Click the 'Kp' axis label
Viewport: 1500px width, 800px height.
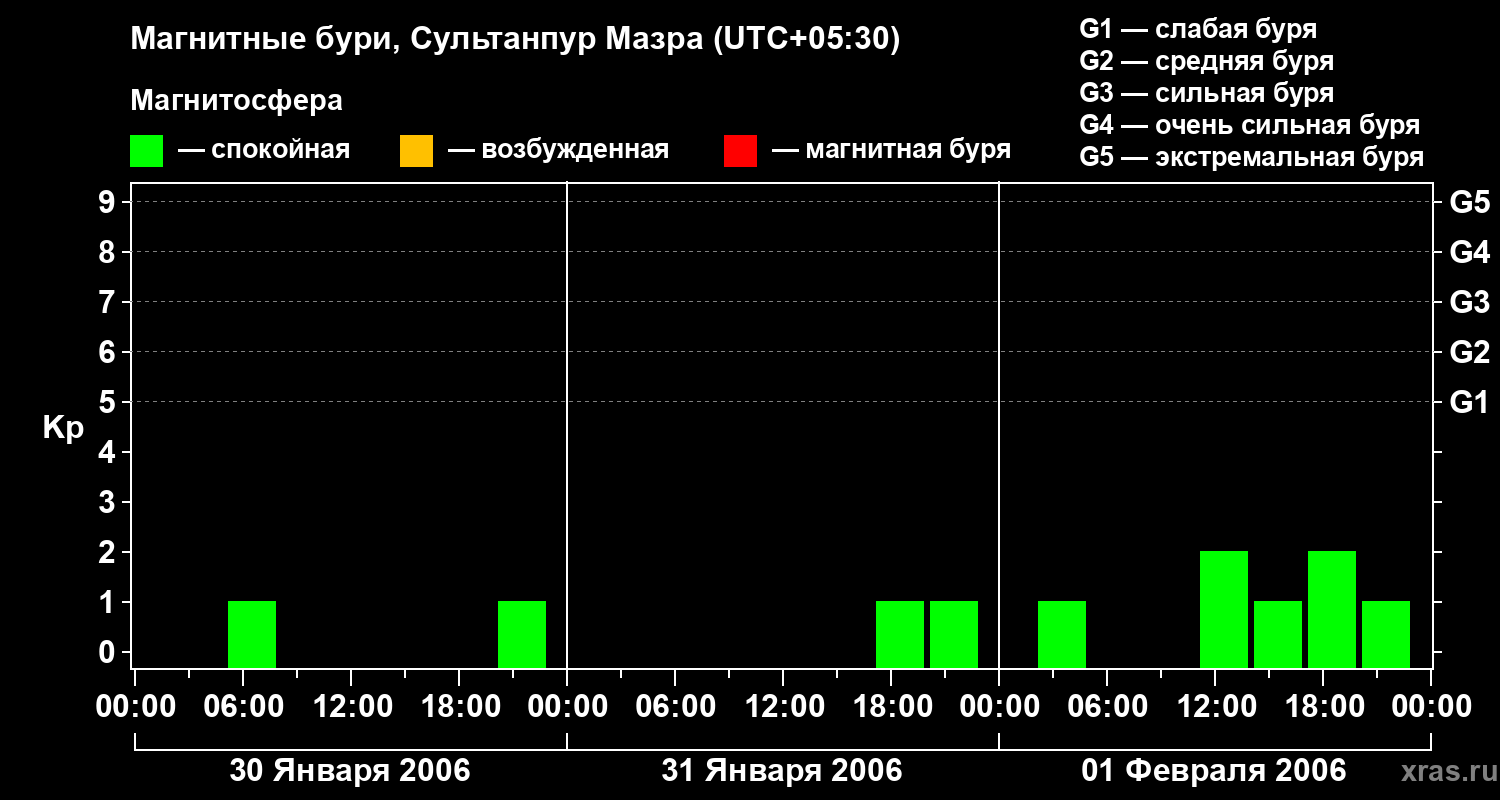point(63,428)
